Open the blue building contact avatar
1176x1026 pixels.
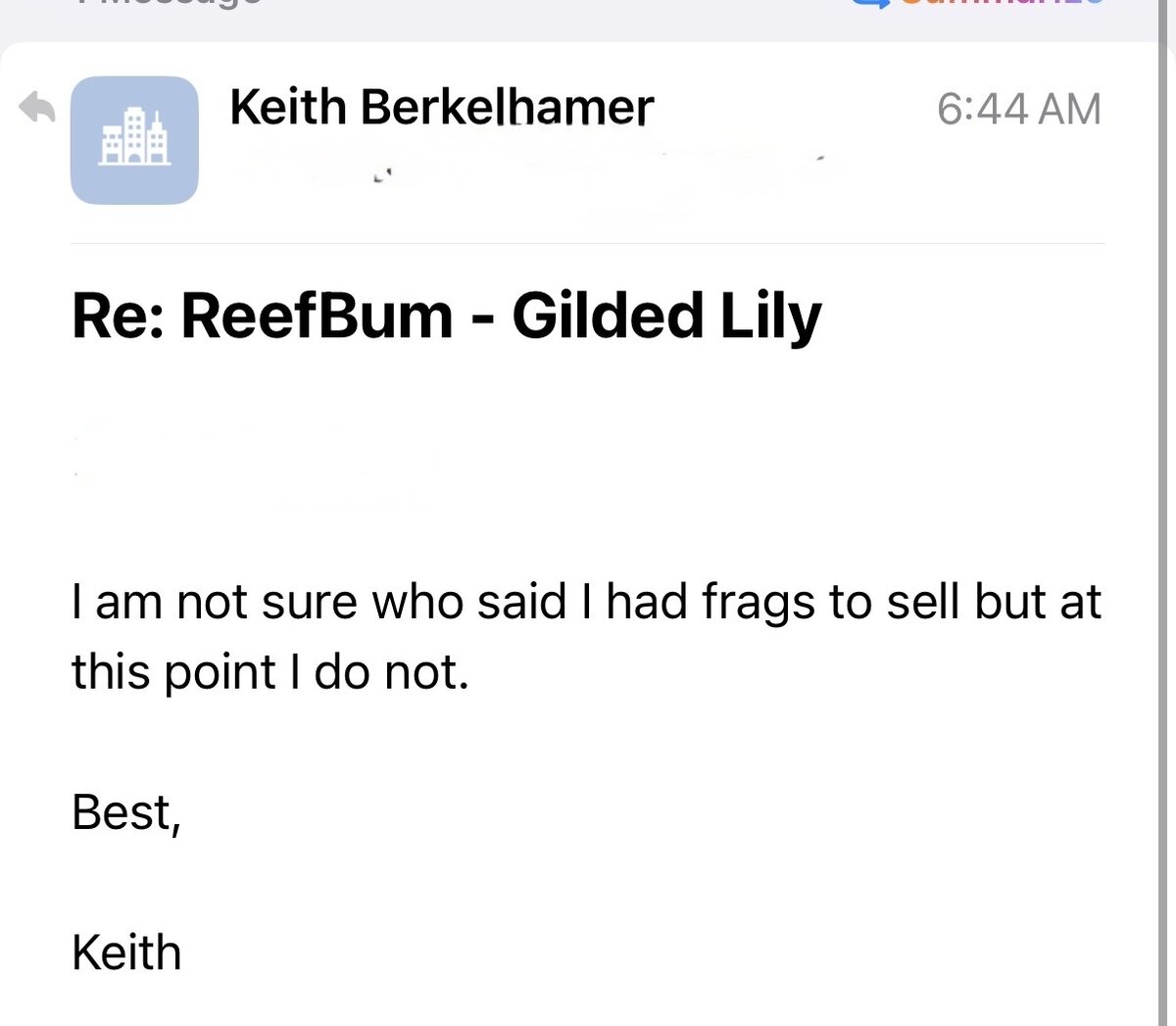point(134,140)
